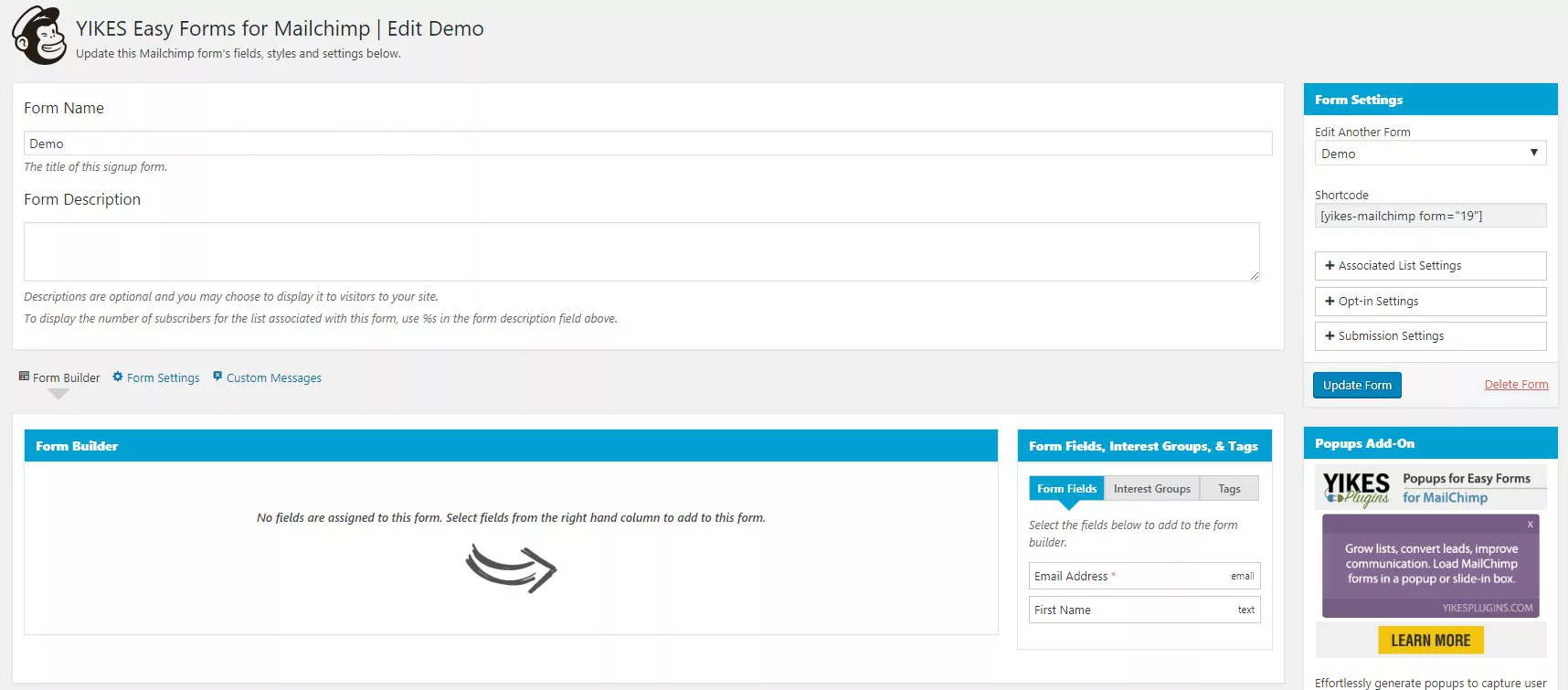Click the plus icon on Opt-in Settings
This screenshot has height=690, width=1568.
click(x=1330, y=301)
